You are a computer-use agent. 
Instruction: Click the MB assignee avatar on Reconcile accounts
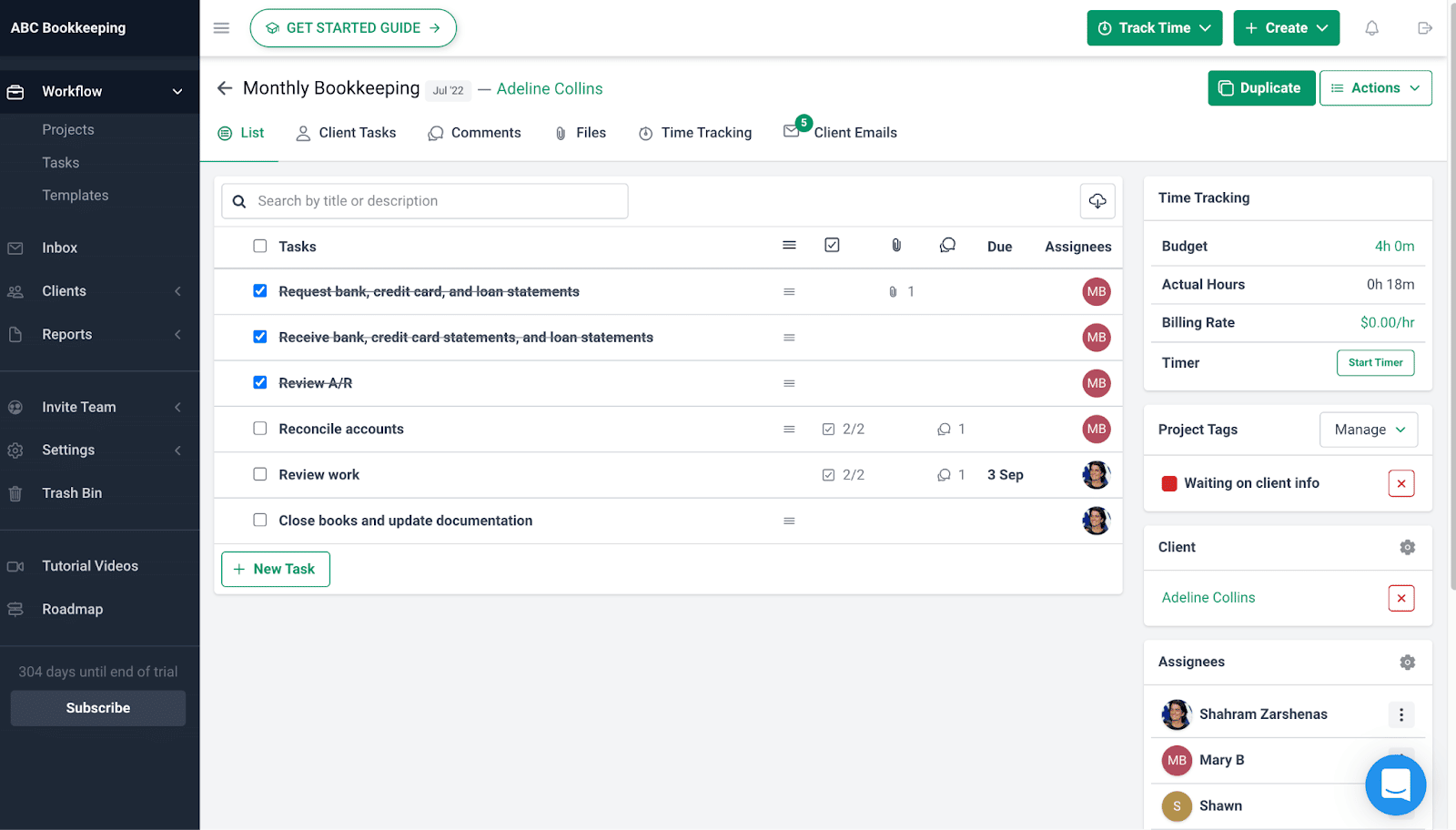(x=1097, y=429)
